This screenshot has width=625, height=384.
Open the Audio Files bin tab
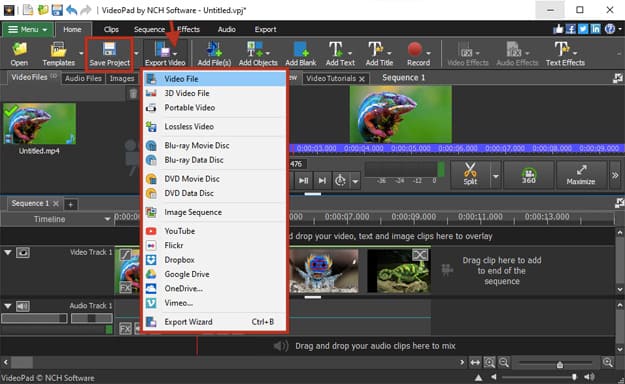coord(83,79)
